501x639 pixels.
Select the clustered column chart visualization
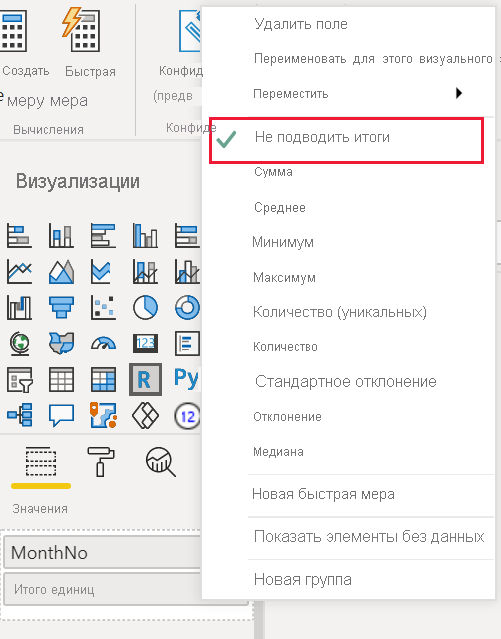tap(145, 236)
